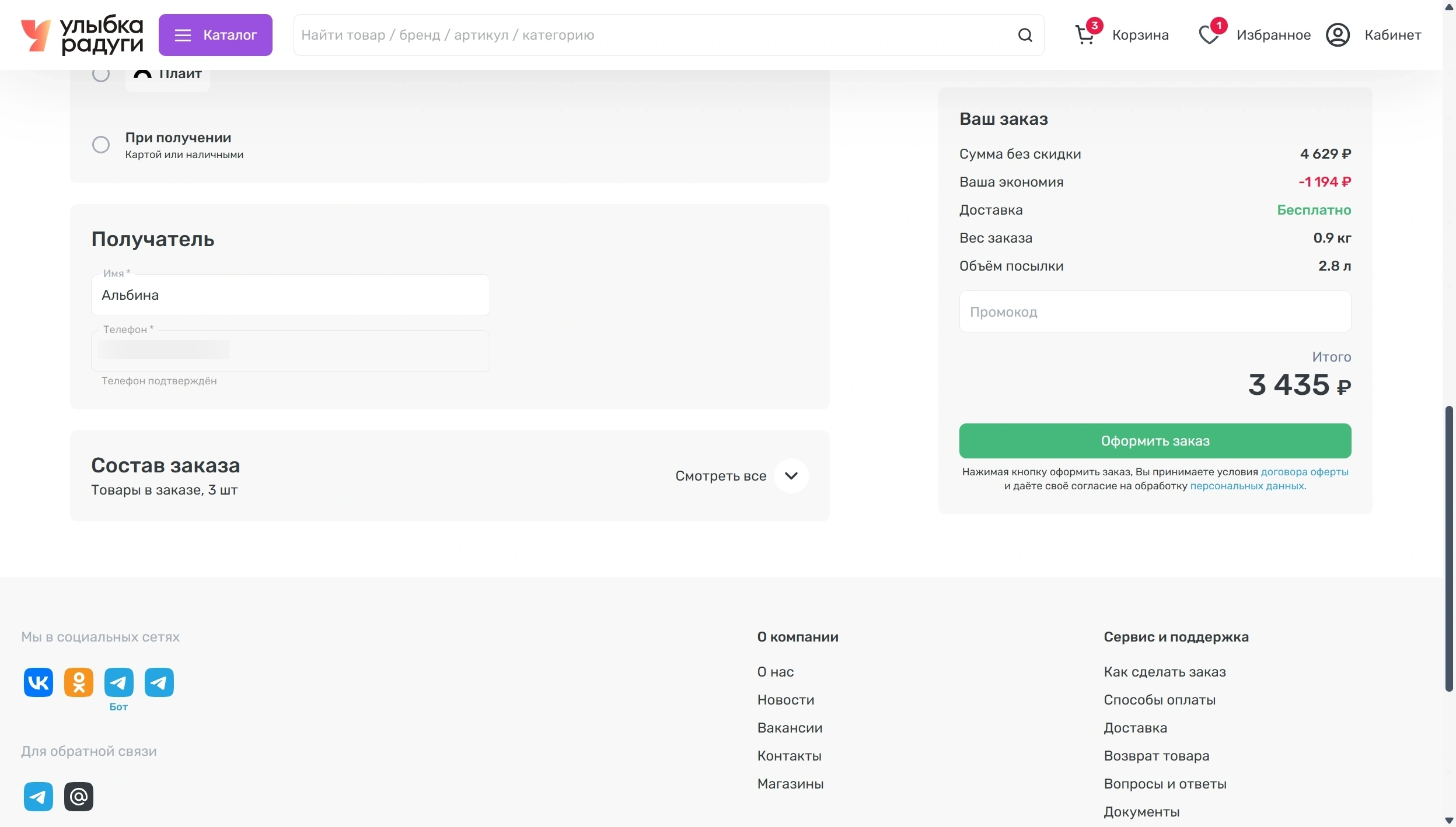This screenshot has height=827, width=1456.
Task: Select При получении payment option
Action: click(101, 145)
